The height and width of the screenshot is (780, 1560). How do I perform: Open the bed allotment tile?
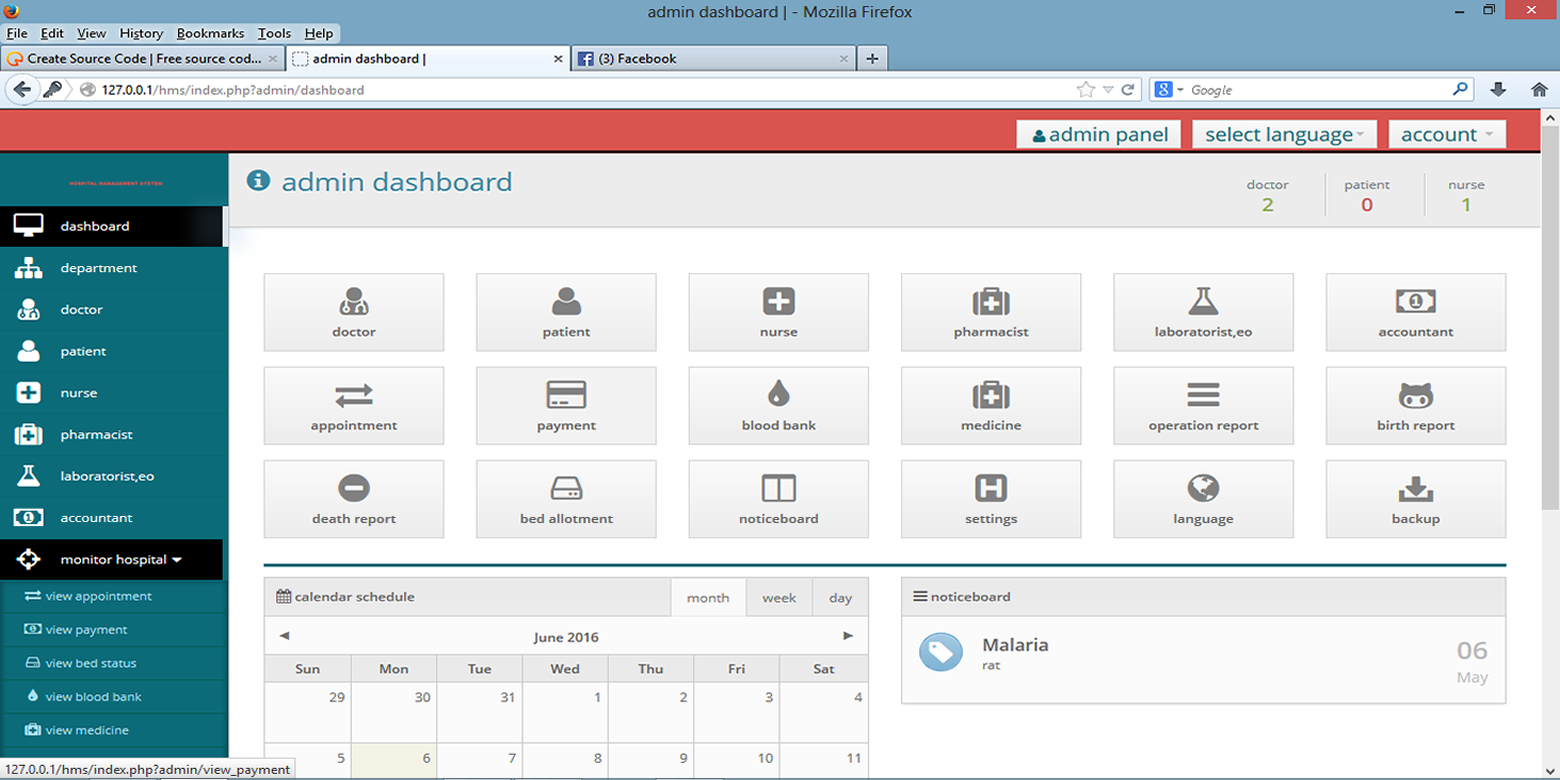click(566, 499)
